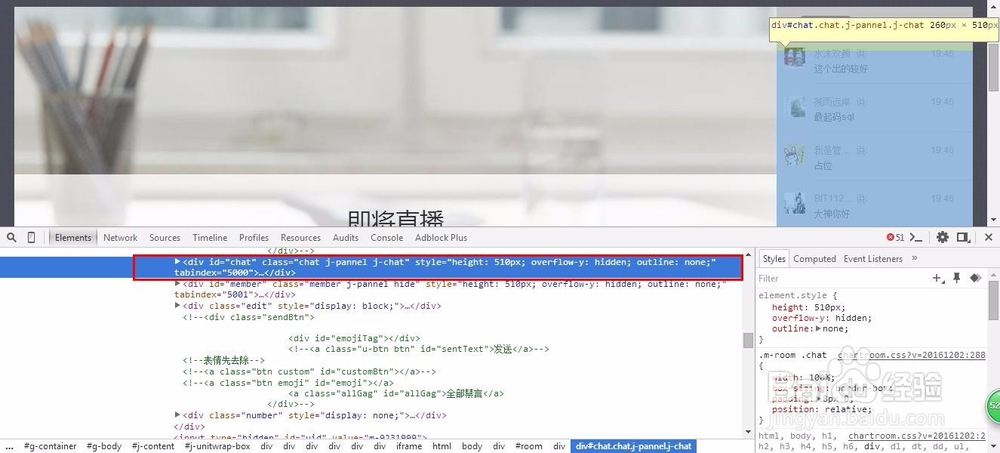This screenshot has width=1000, height=453.
Task: Click the green round 52 badge
Action: pos(992,405)
